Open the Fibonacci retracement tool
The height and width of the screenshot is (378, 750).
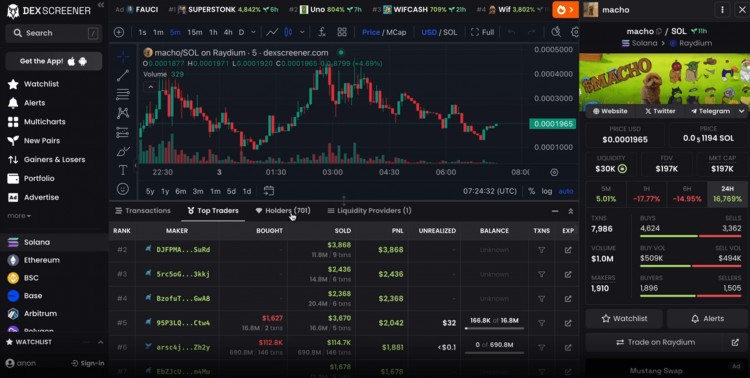tap(123, 94)
